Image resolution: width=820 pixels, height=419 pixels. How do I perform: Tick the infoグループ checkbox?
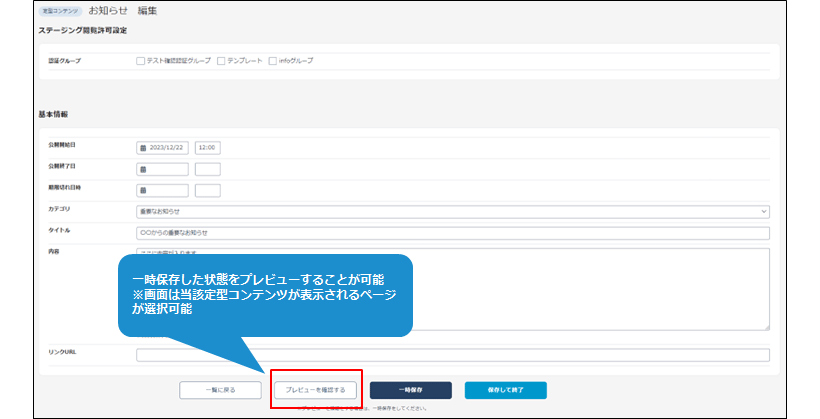pyautogui.click(x=273, y=61)
